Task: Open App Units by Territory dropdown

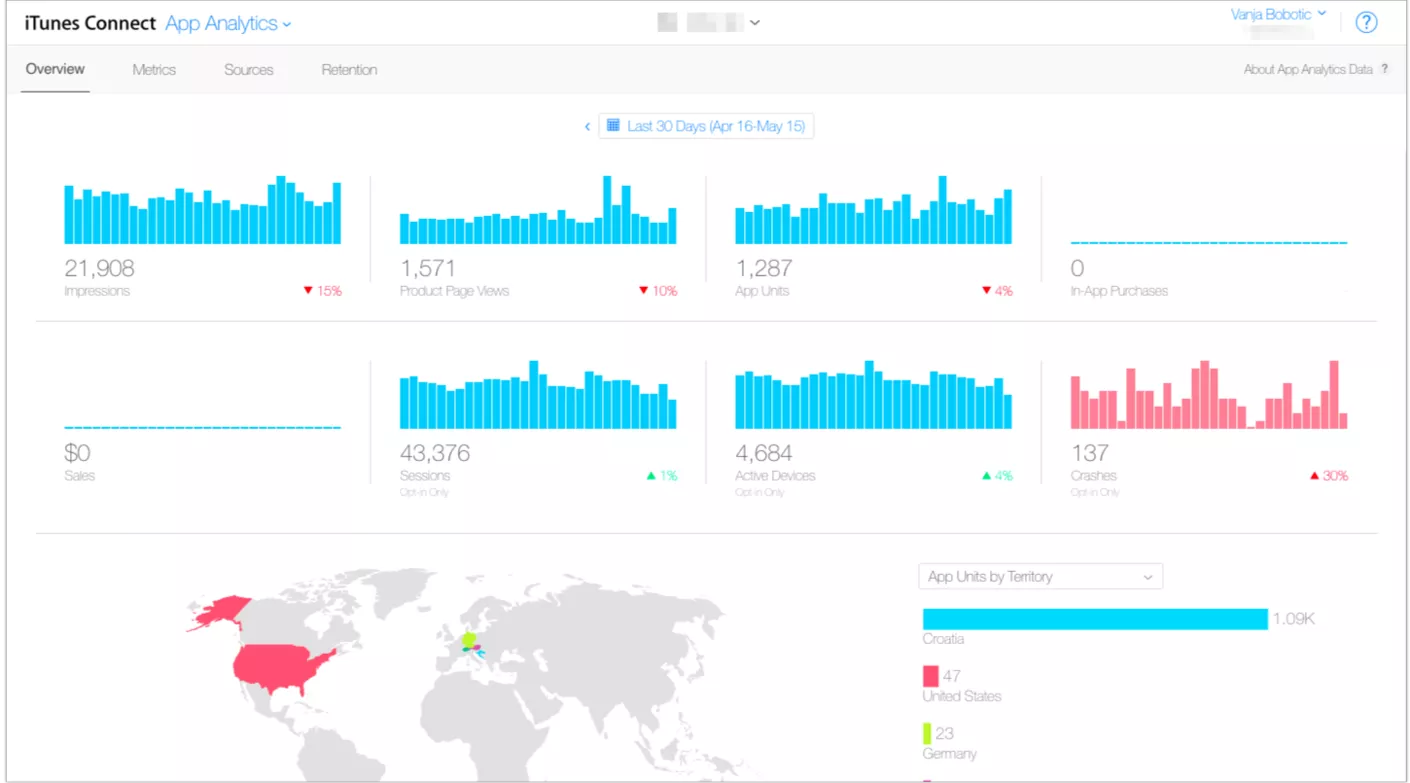Action: coord(1040,577)
